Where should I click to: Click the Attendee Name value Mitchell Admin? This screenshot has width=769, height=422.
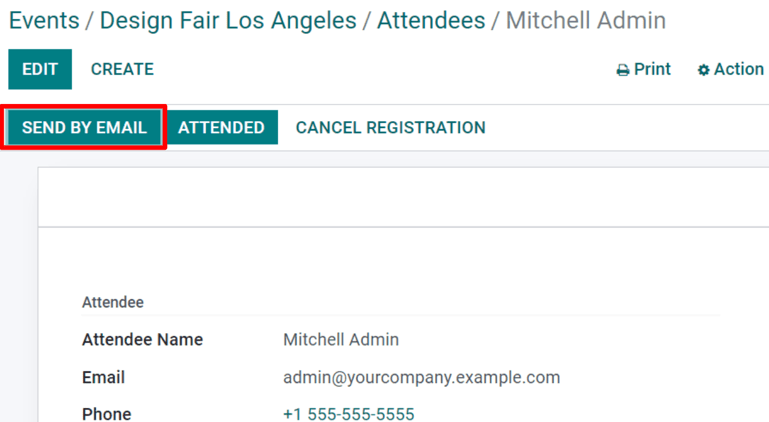point(340,340)
